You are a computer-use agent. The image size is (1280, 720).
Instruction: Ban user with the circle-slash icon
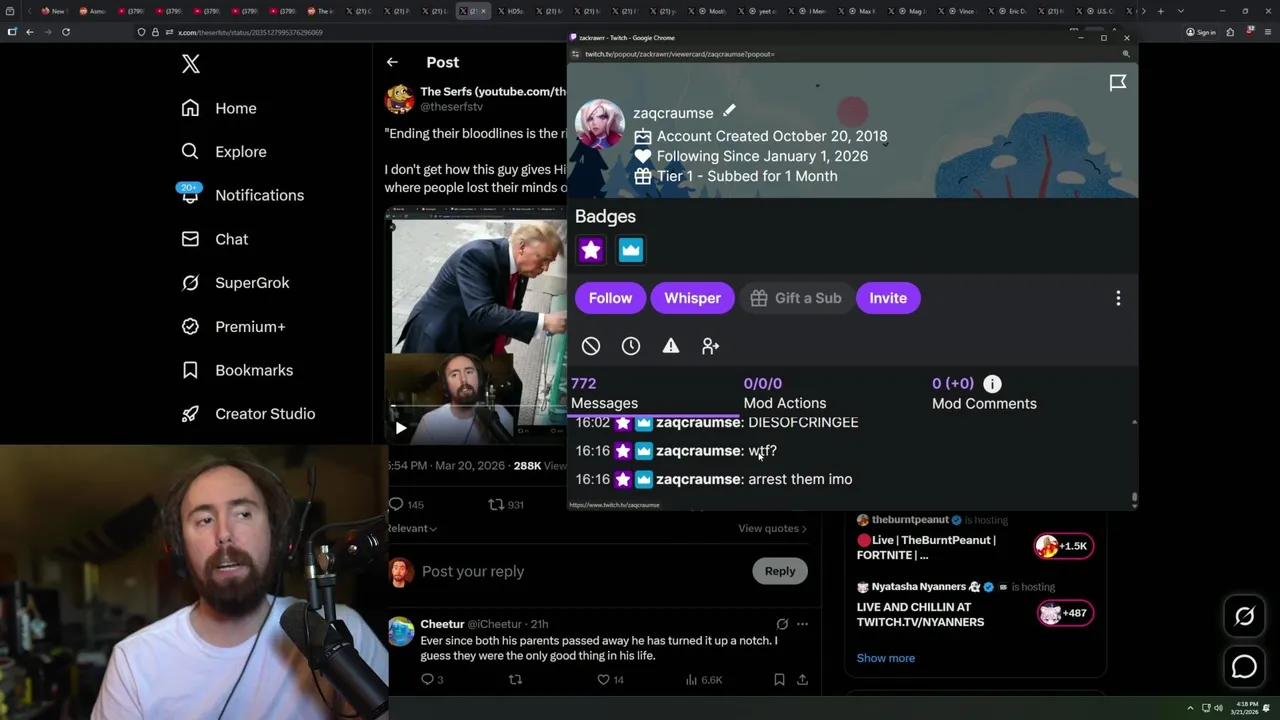coord(591,346)
